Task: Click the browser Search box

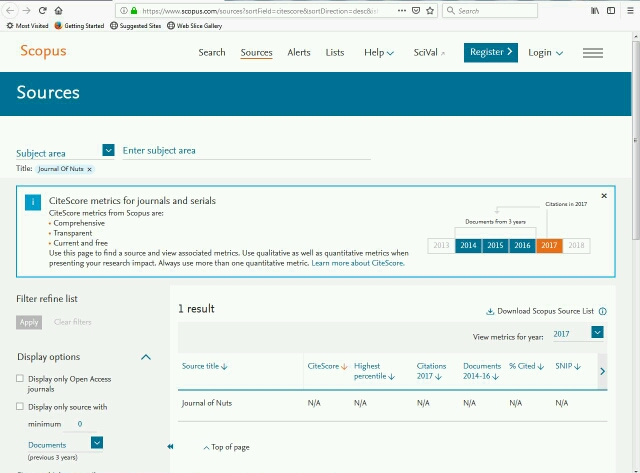Action: 490,11
